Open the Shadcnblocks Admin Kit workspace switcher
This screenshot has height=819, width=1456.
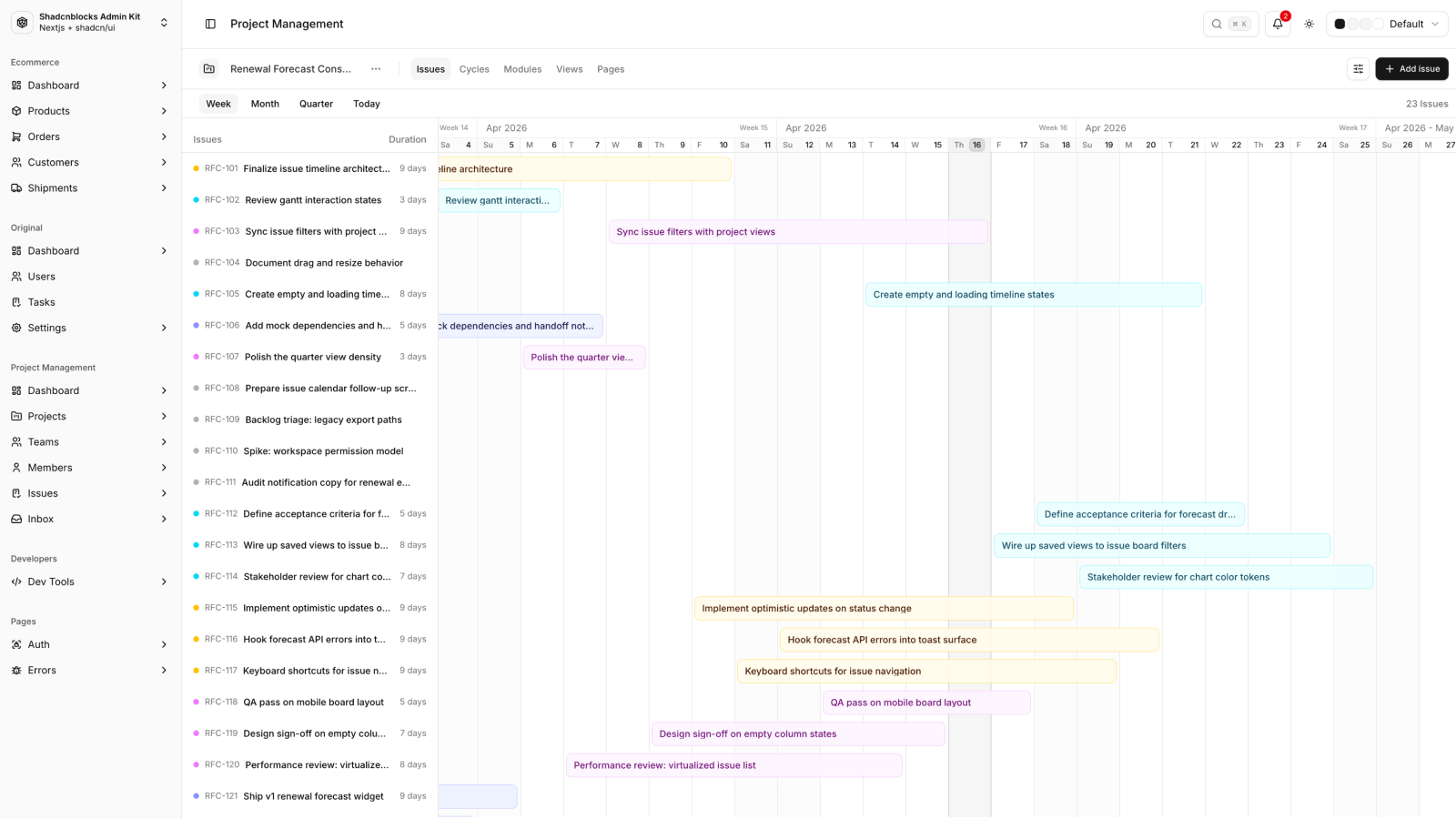point(90,23)
